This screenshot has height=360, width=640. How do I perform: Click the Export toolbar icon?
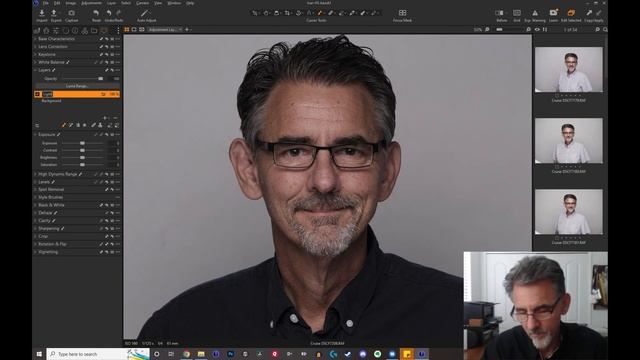tap(54, 13)
